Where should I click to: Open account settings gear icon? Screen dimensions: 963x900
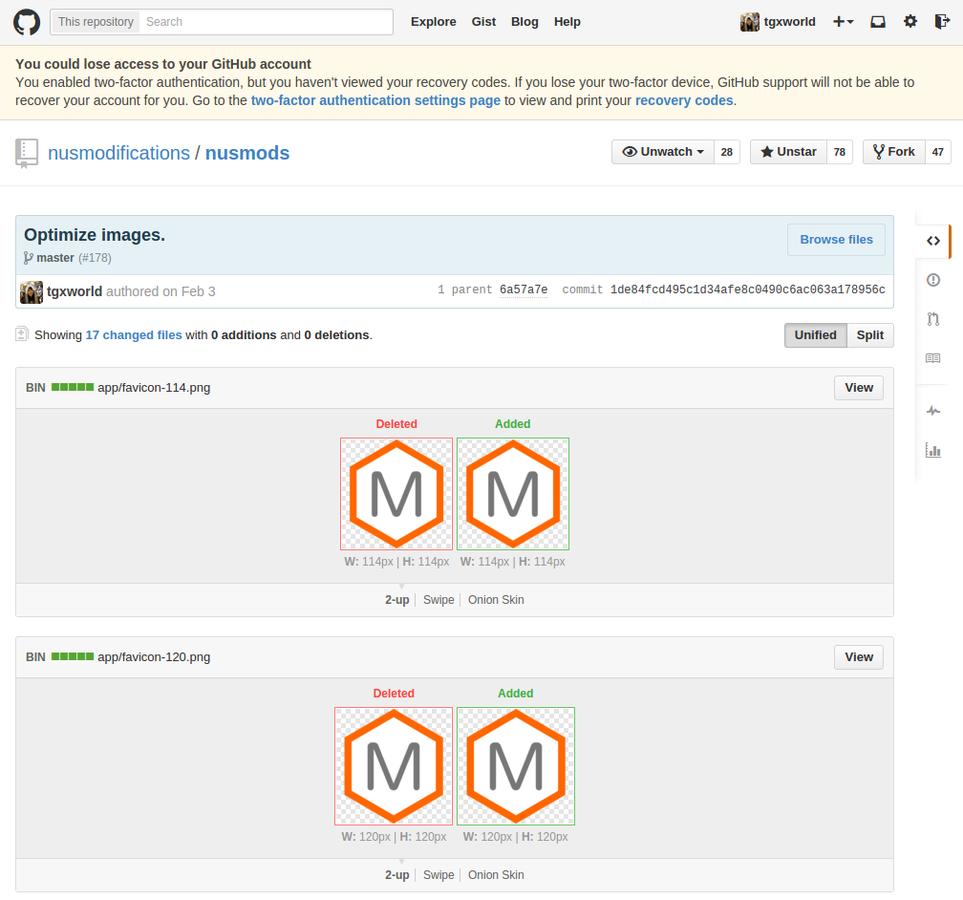tap(910, 22)
